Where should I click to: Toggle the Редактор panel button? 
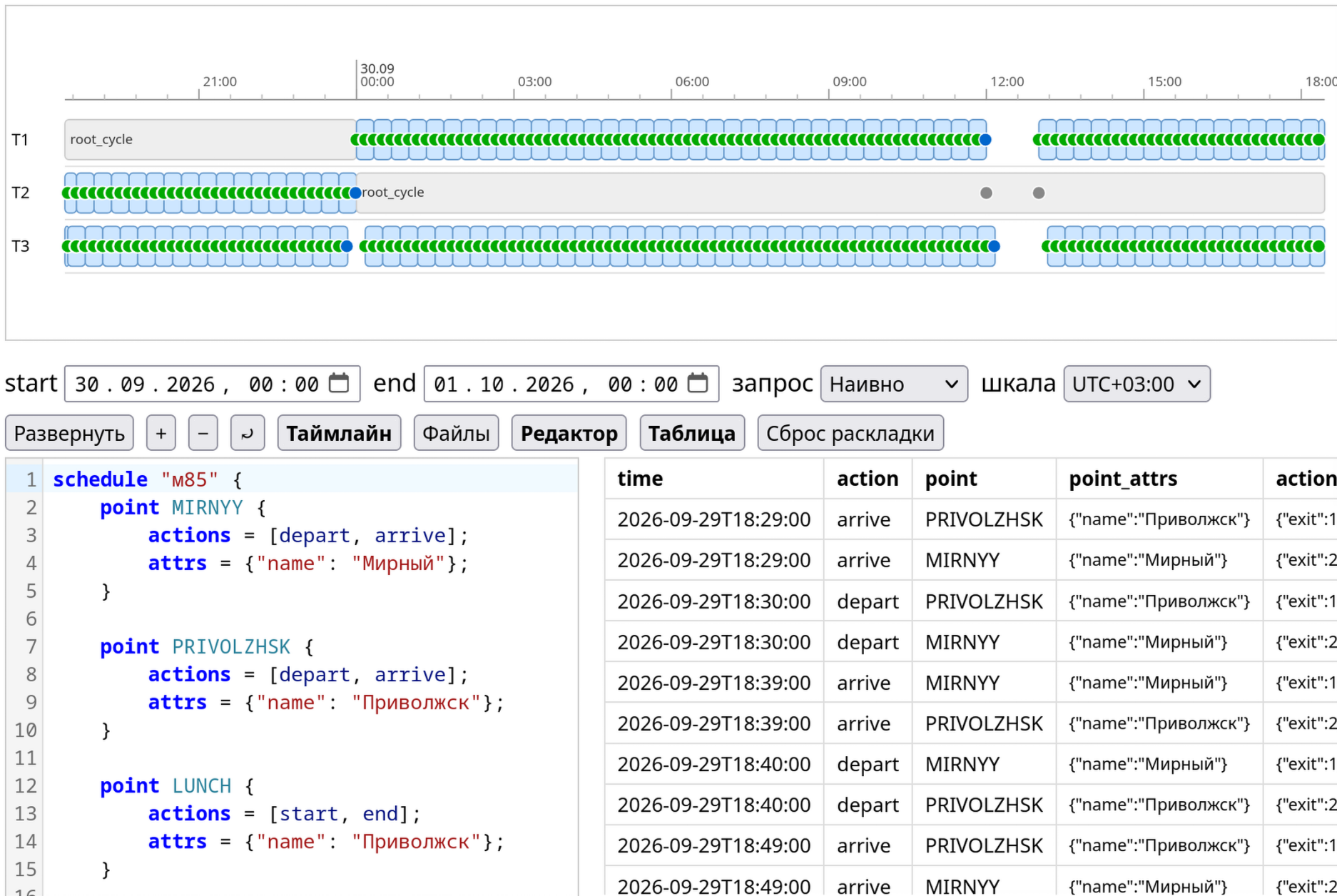coord(569,433)
